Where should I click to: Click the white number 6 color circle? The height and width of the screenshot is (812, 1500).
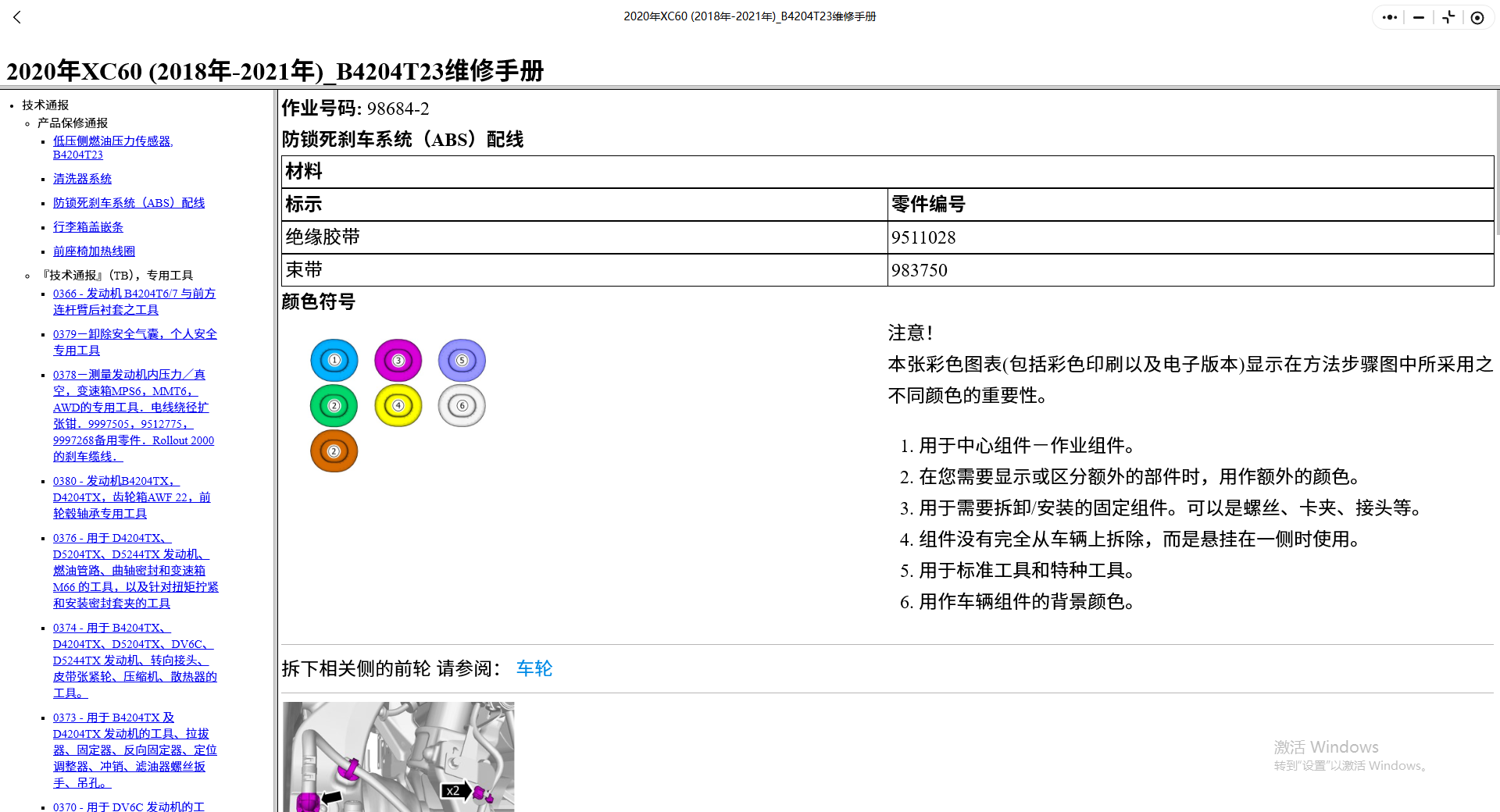click(x=462, y=406)
